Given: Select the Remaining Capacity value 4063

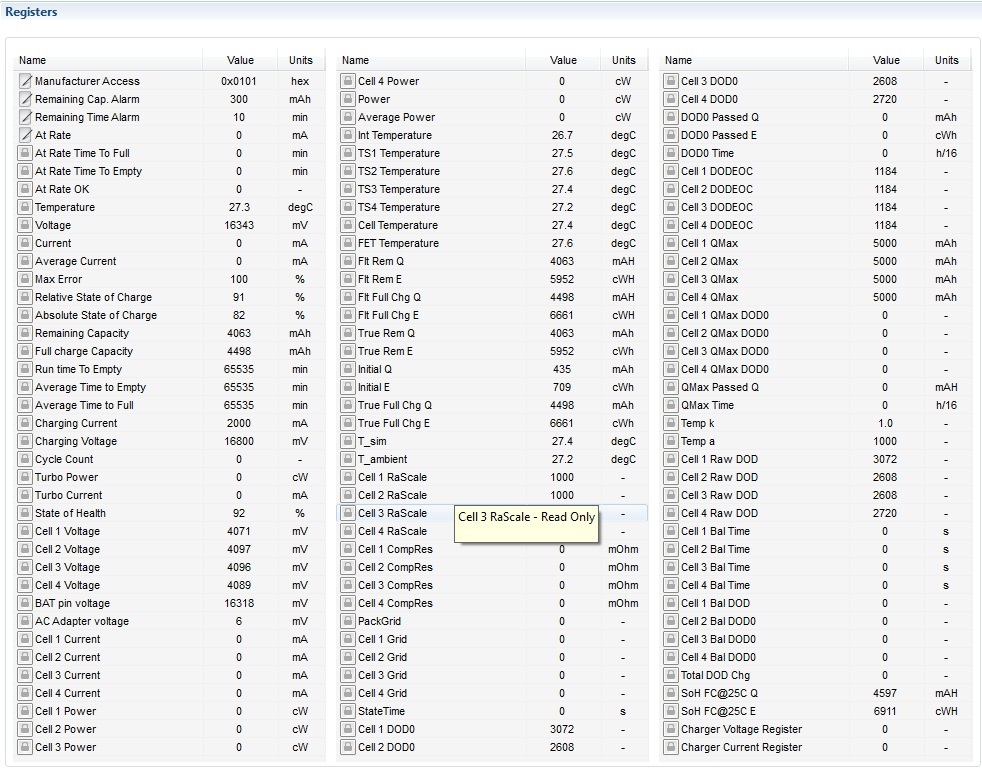Looking at the screenshot, I should 239,334.
